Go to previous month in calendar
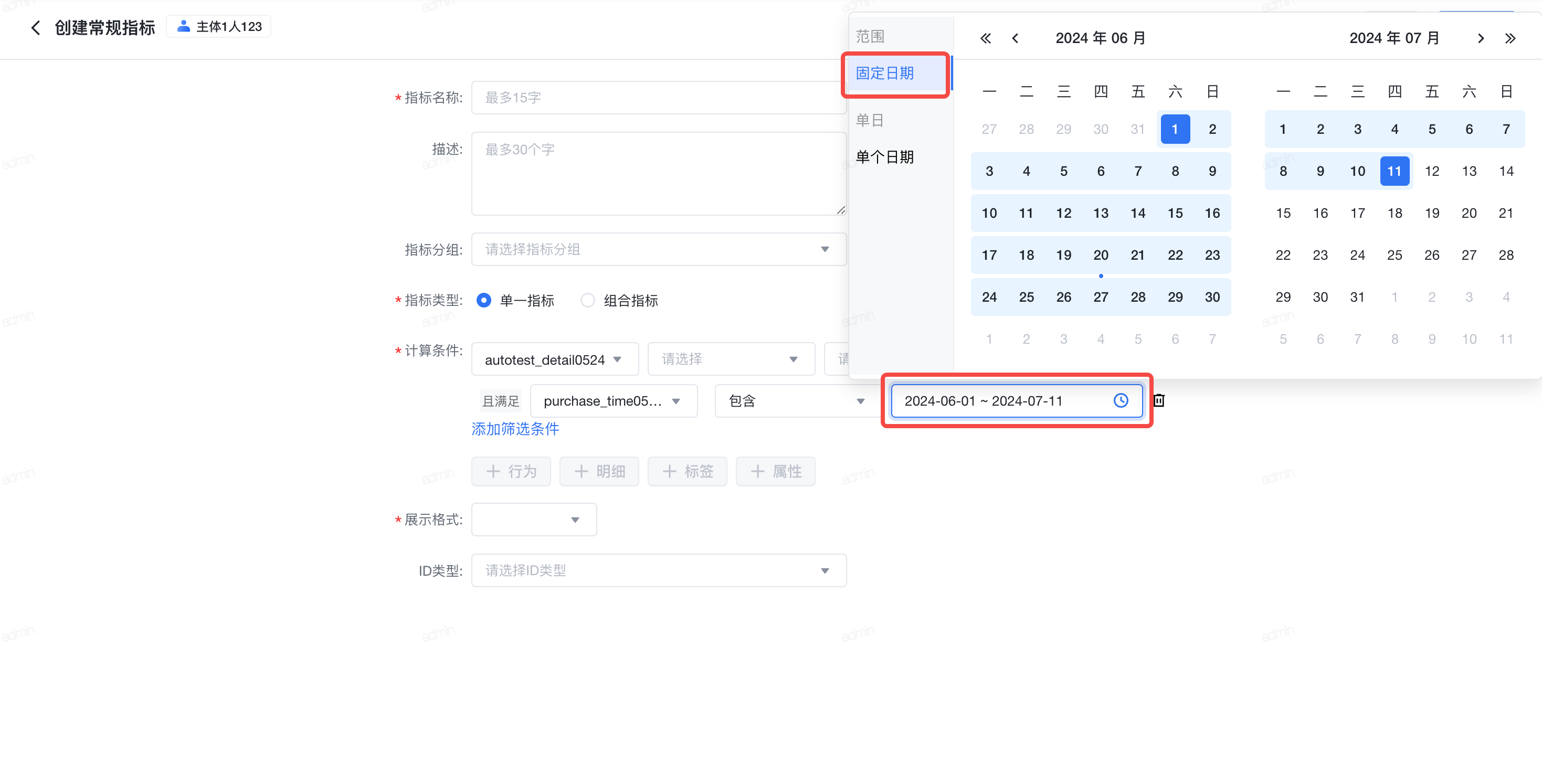This screenshot has height=784, width=1542. [x=1015, y=38]
